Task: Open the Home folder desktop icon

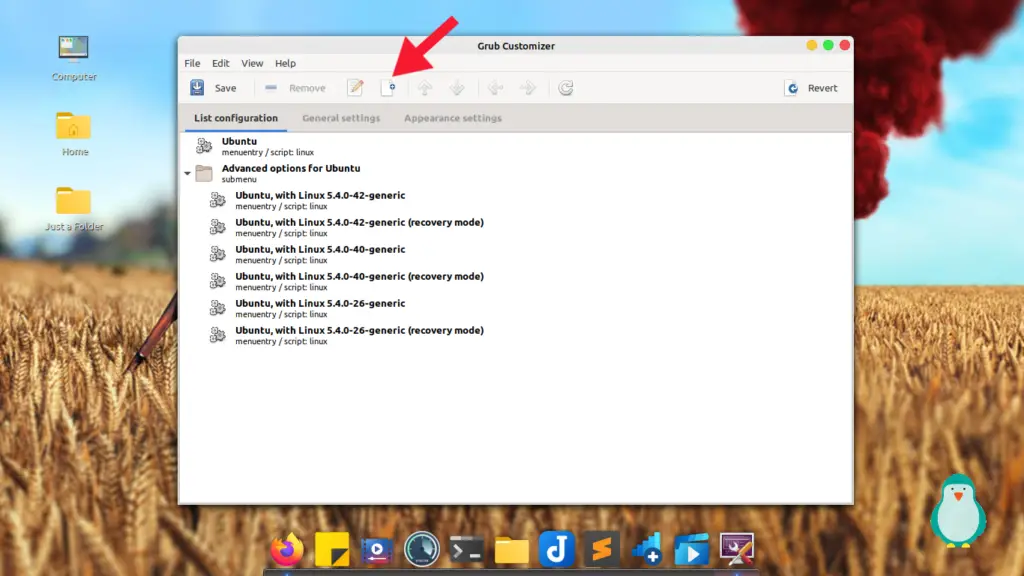Action: click(74, 134)
